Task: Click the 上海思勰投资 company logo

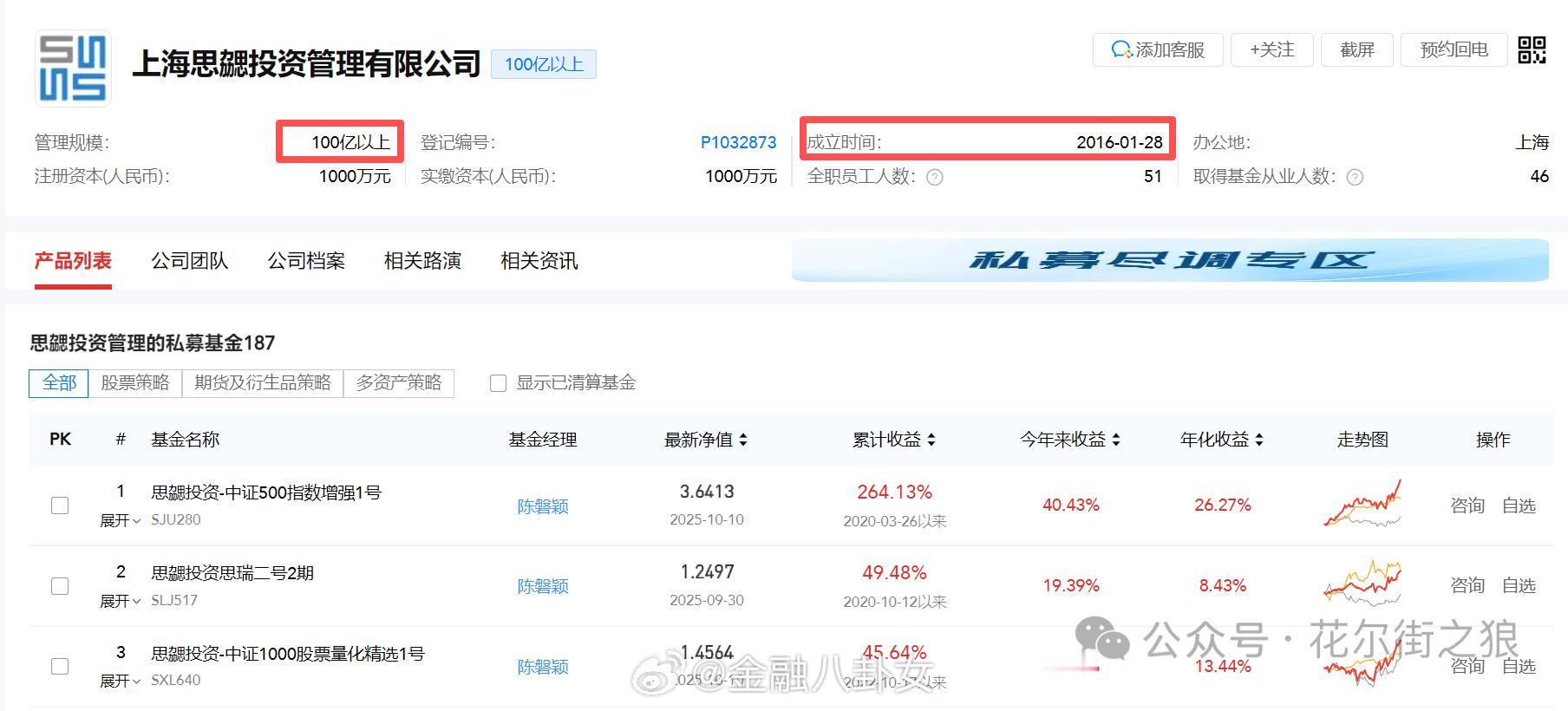Action: click(x=73, y=68)
